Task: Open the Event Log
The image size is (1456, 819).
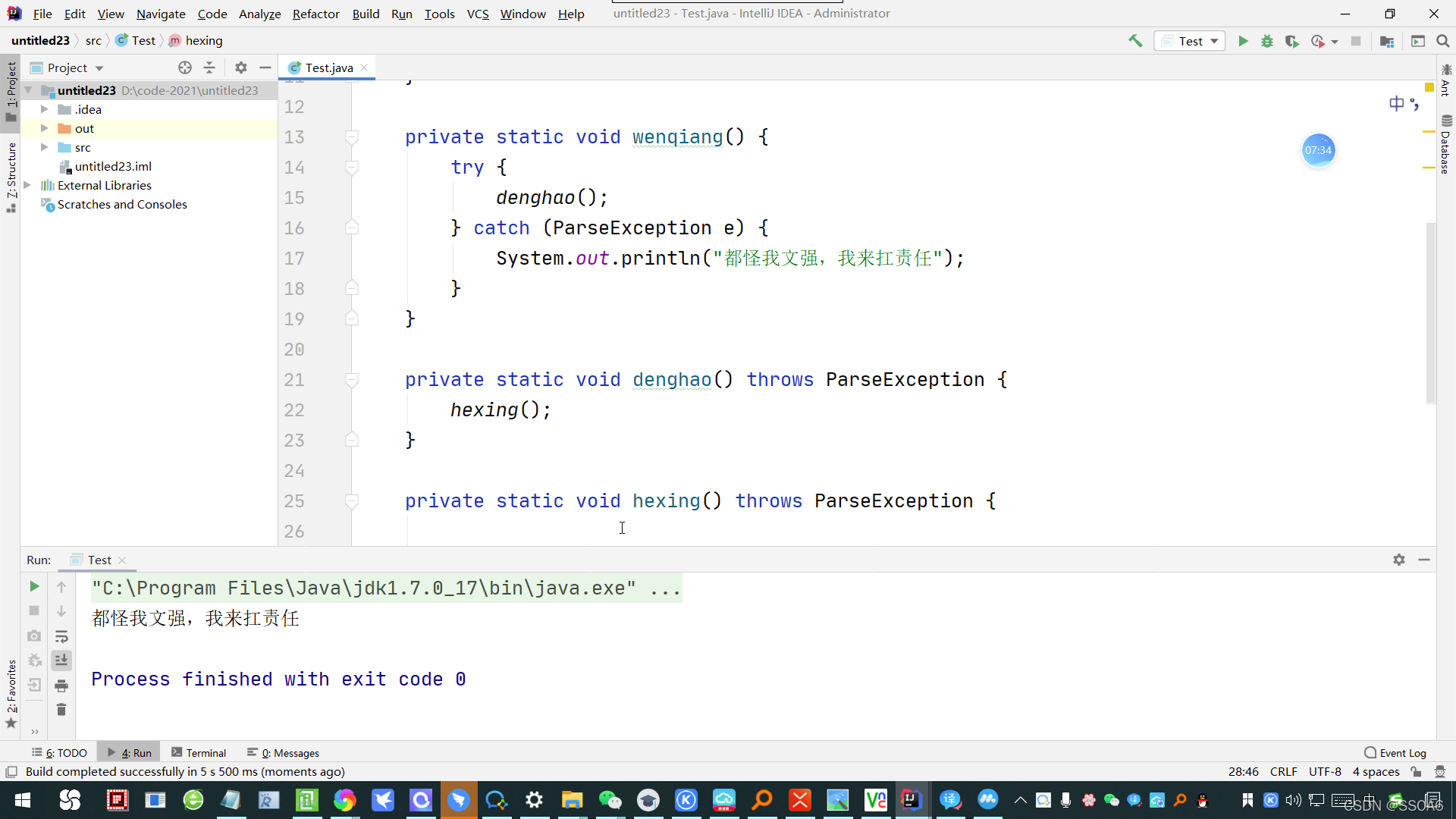Action: (1395, 753)
